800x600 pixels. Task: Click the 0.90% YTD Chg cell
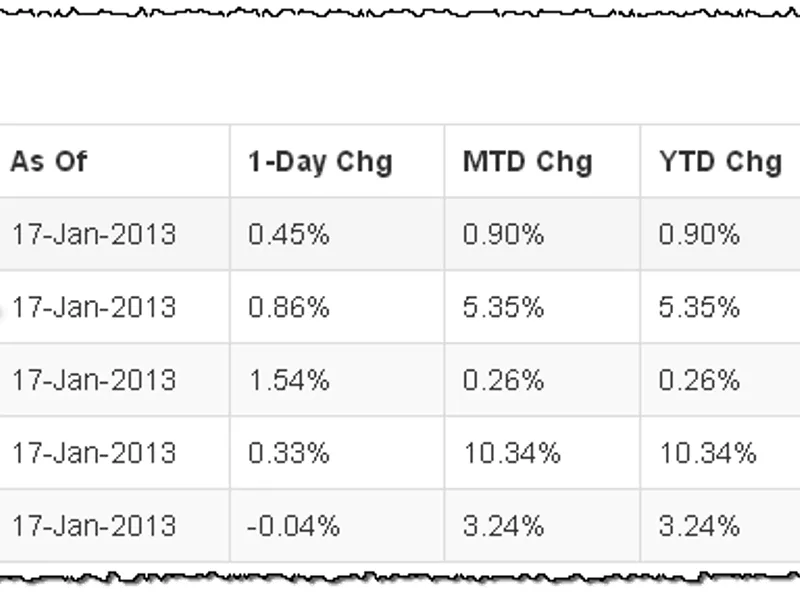pyautogui.click(x=699, y=235)
